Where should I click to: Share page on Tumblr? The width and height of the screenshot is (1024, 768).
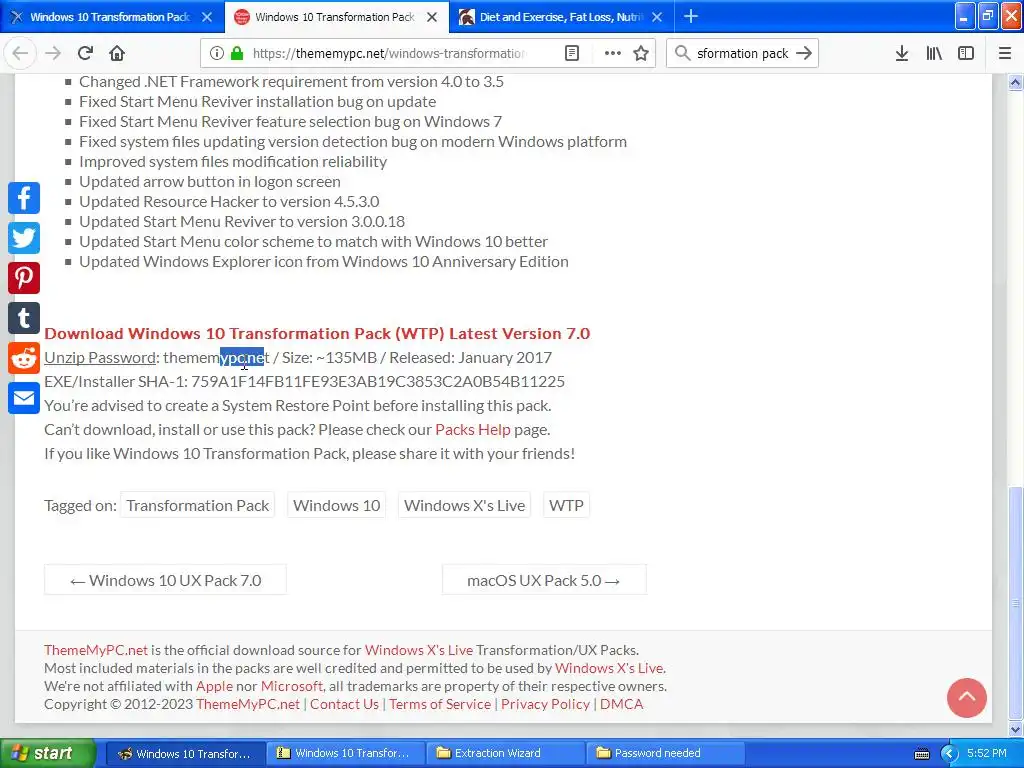click(24, 318)
